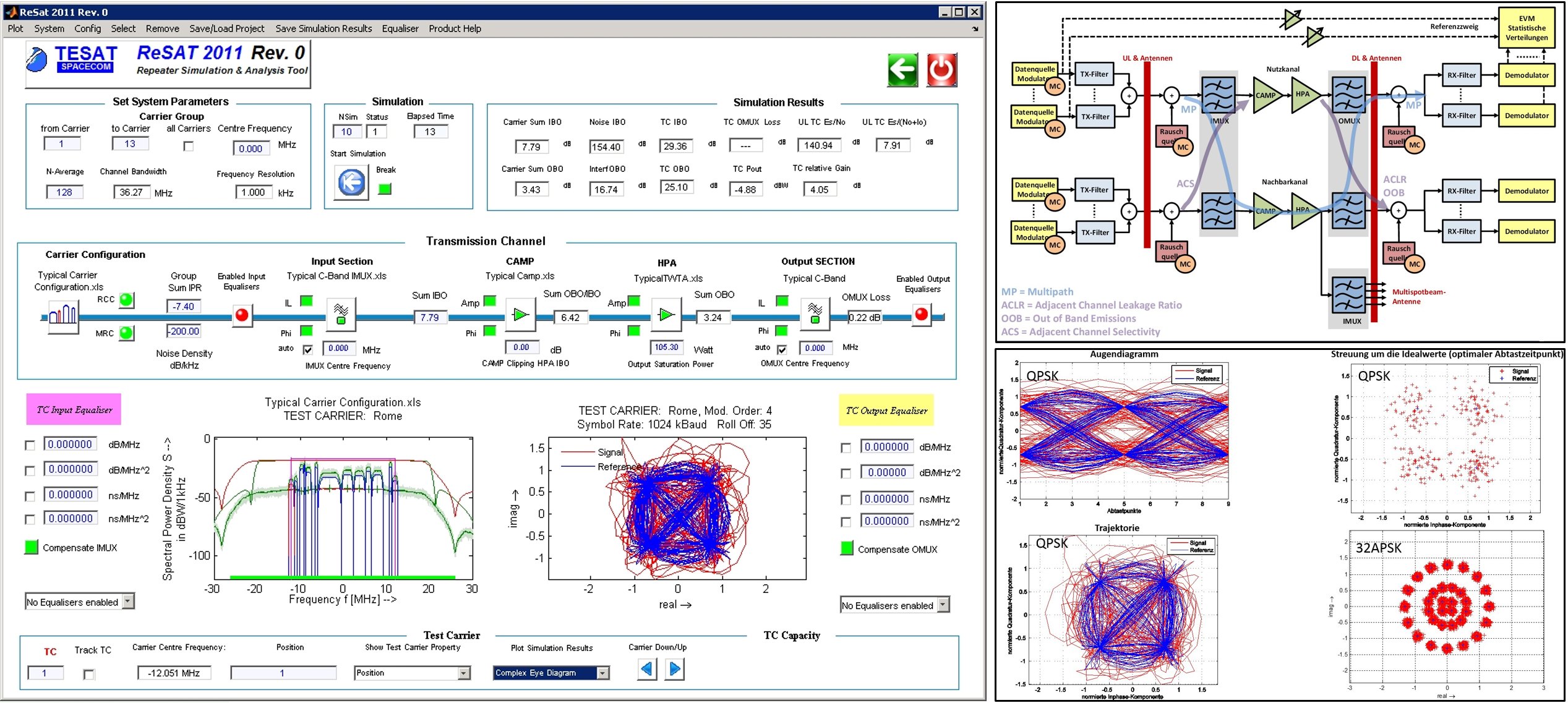This screenshot has width=1568, height=703.
Task: Click the Carrier Up arrow button
Action: click(x=674, y=669)
